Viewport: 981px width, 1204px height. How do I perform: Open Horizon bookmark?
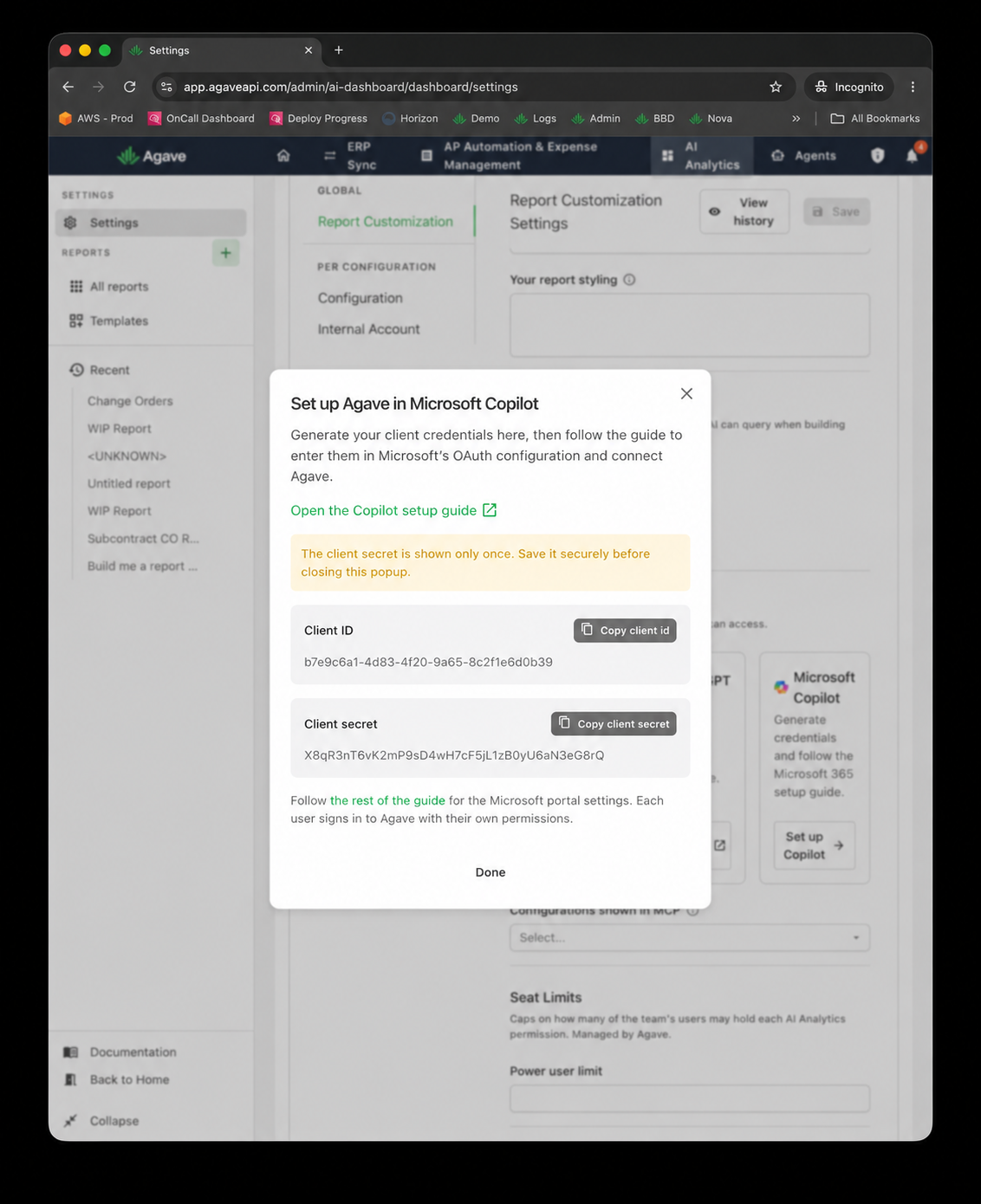[x=410, y=119]
